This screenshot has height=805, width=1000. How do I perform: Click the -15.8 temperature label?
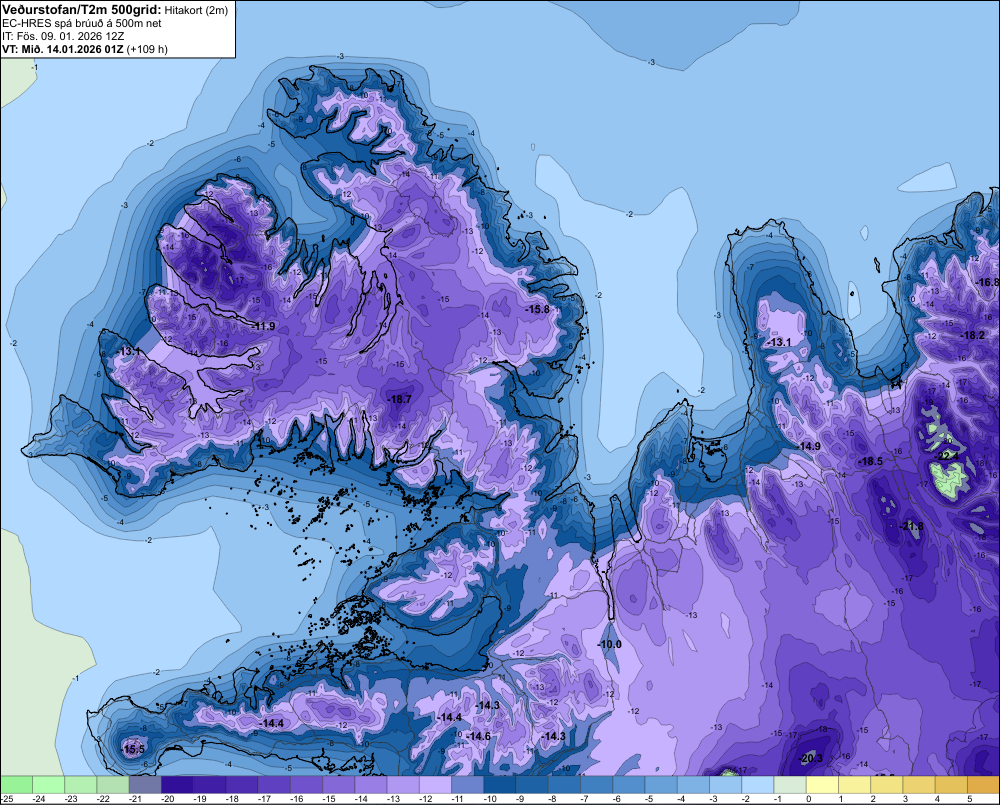[x=537, y=309]
